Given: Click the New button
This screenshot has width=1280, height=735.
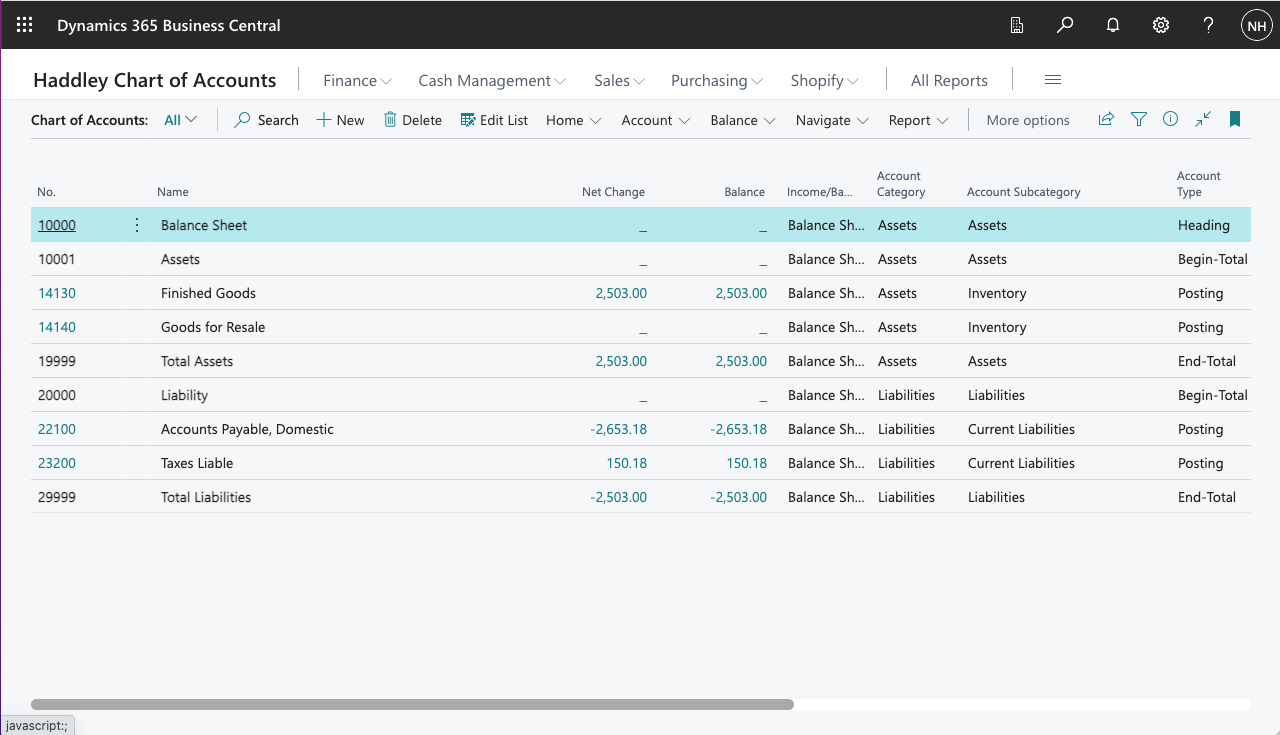Looking at the screenshot, I should pyautogui.click(x=340, y=120).
